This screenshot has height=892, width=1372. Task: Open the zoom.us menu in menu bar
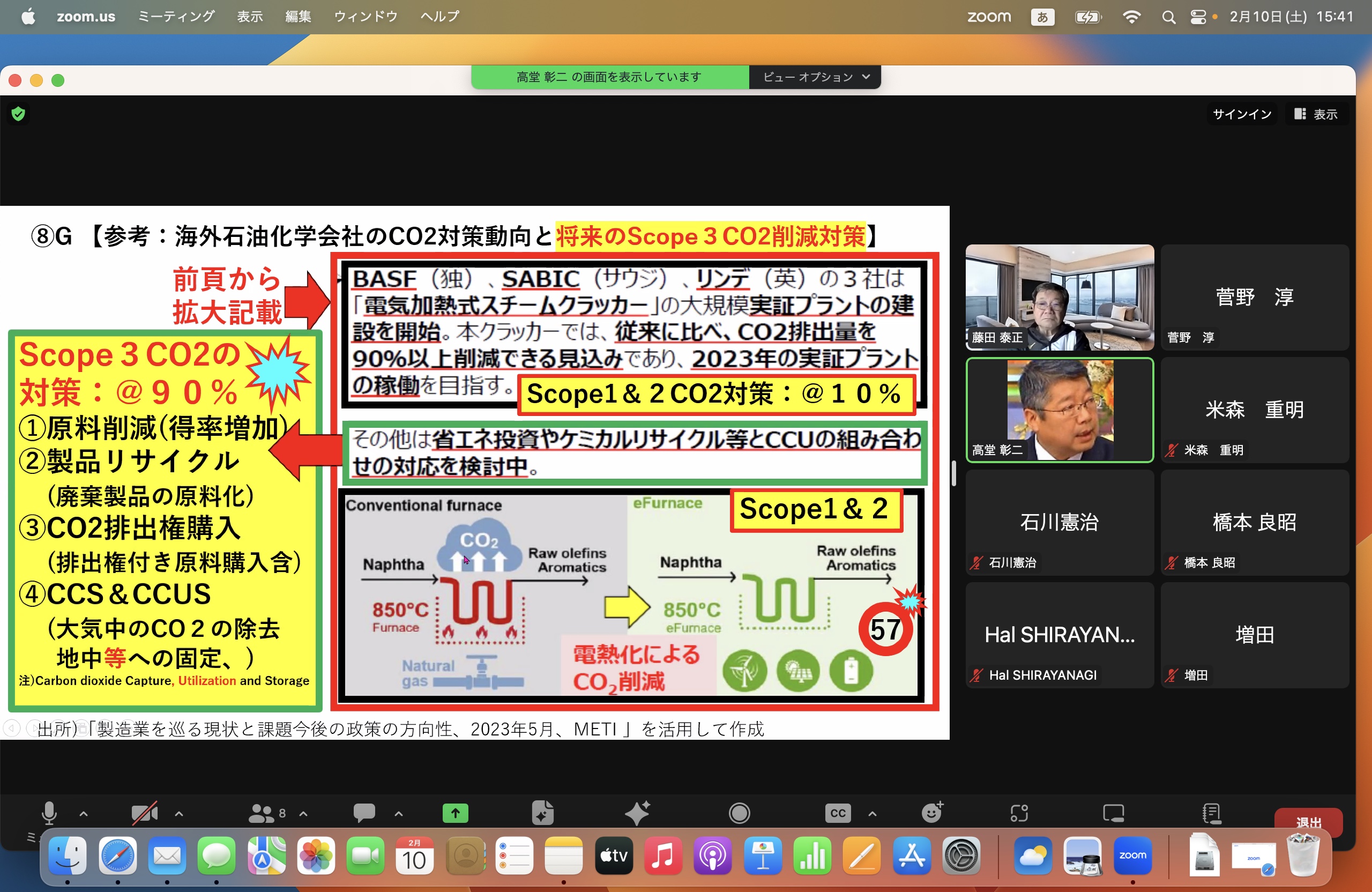click(x=86, y=16)
